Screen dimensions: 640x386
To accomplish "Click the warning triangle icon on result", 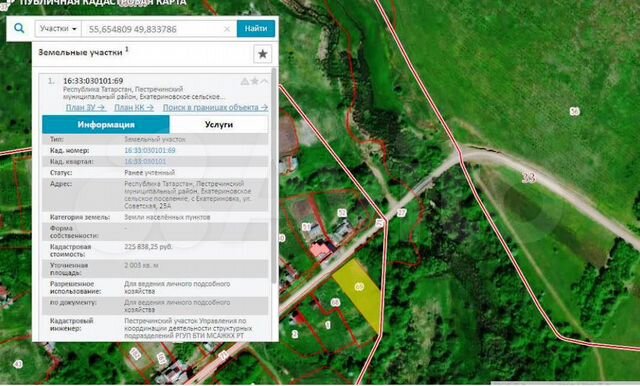I will [x=244, y=82].
